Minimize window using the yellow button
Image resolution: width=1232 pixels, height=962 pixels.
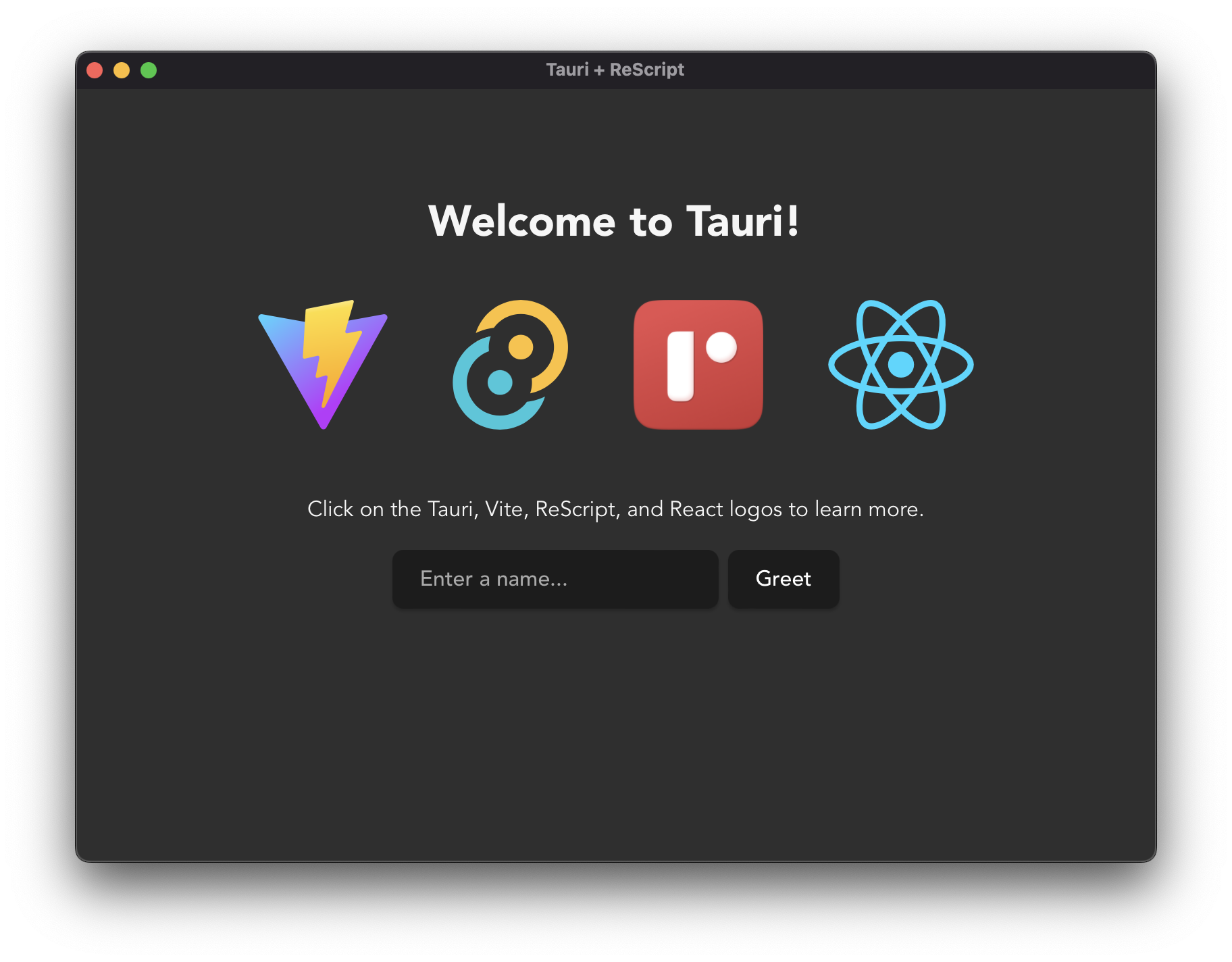(x=122, y=70)
